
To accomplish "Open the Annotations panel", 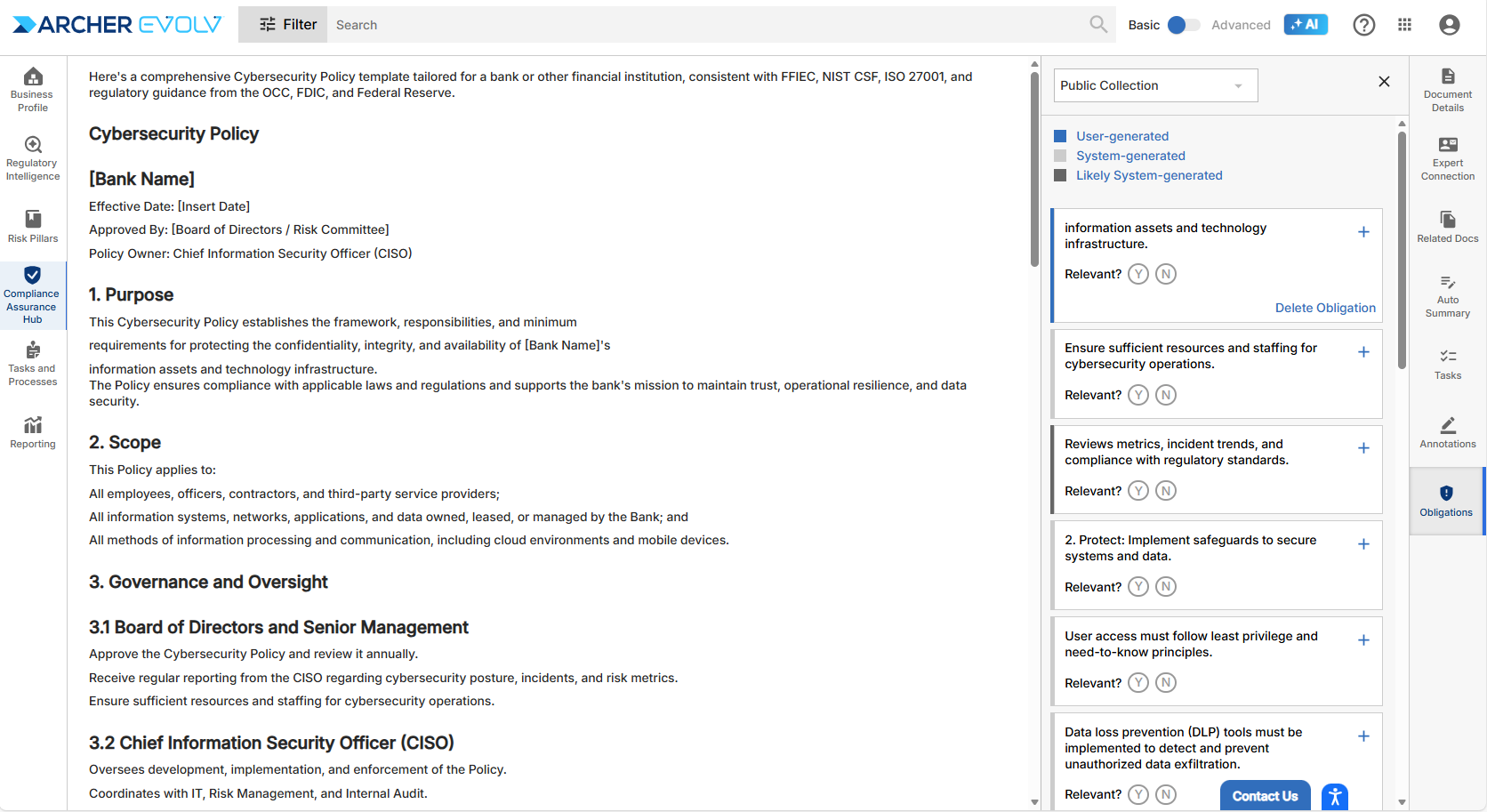I will [1447, 432].
